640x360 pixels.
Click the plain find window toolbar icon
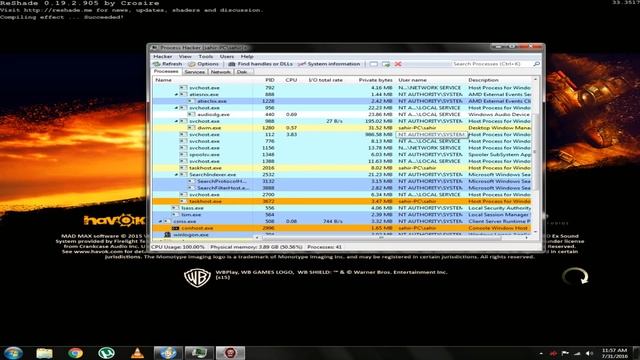(x=373, y=64)
